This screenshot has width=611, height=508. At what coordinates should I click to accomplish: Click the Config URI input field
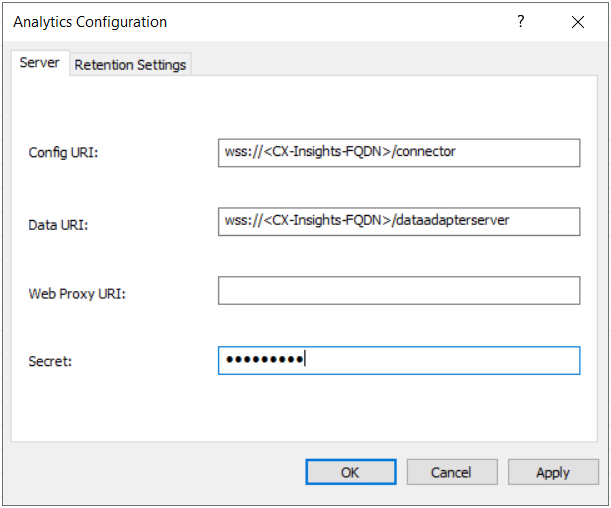coord(398,152)
